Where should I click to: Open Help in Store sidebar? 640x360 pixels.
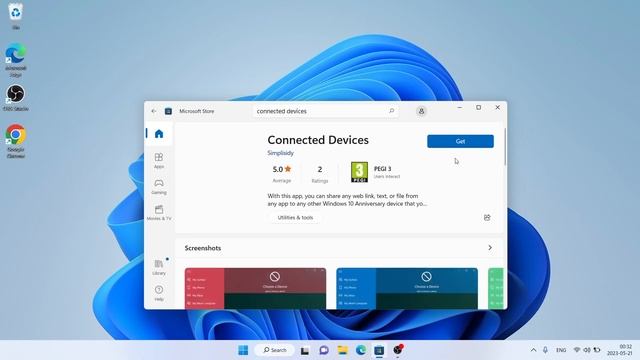(159, 293)
